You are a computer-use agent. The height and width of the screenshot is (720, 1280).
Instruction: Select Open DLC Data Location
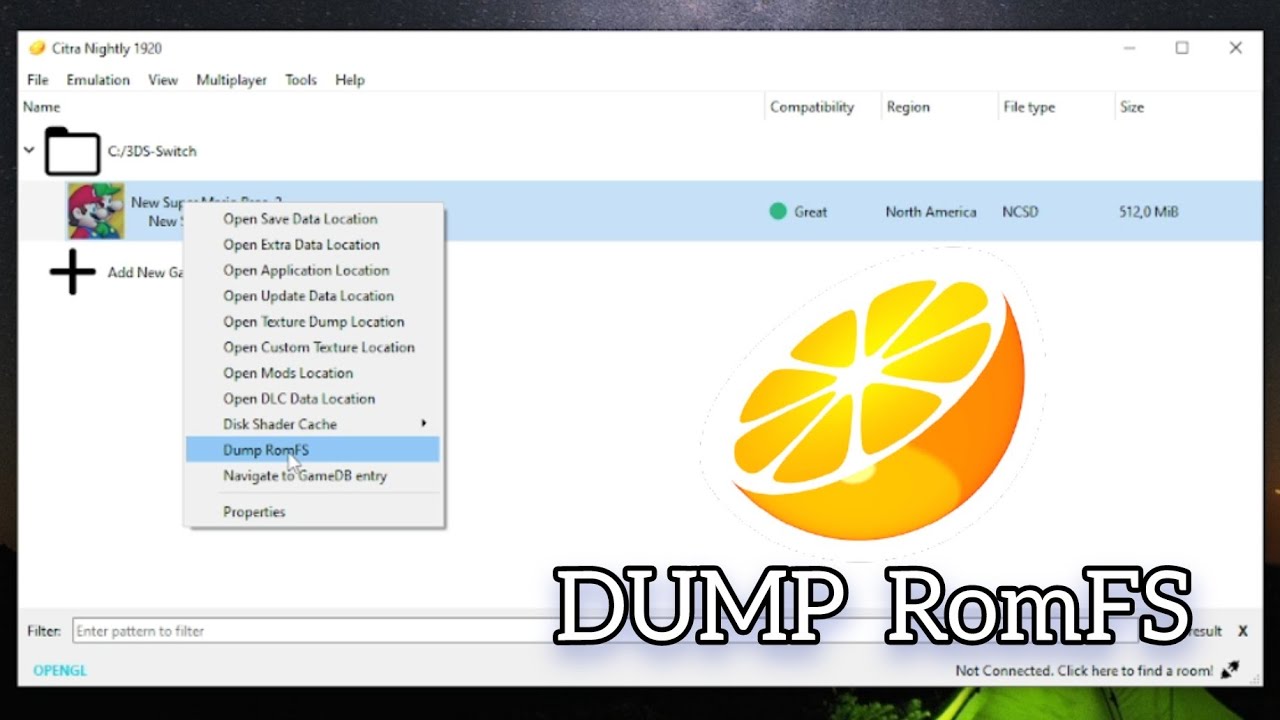[312, 398]
